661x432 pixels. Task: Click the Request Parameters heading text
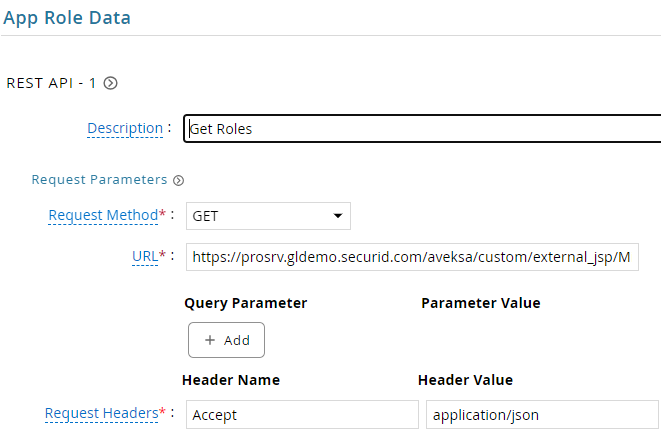99,180
